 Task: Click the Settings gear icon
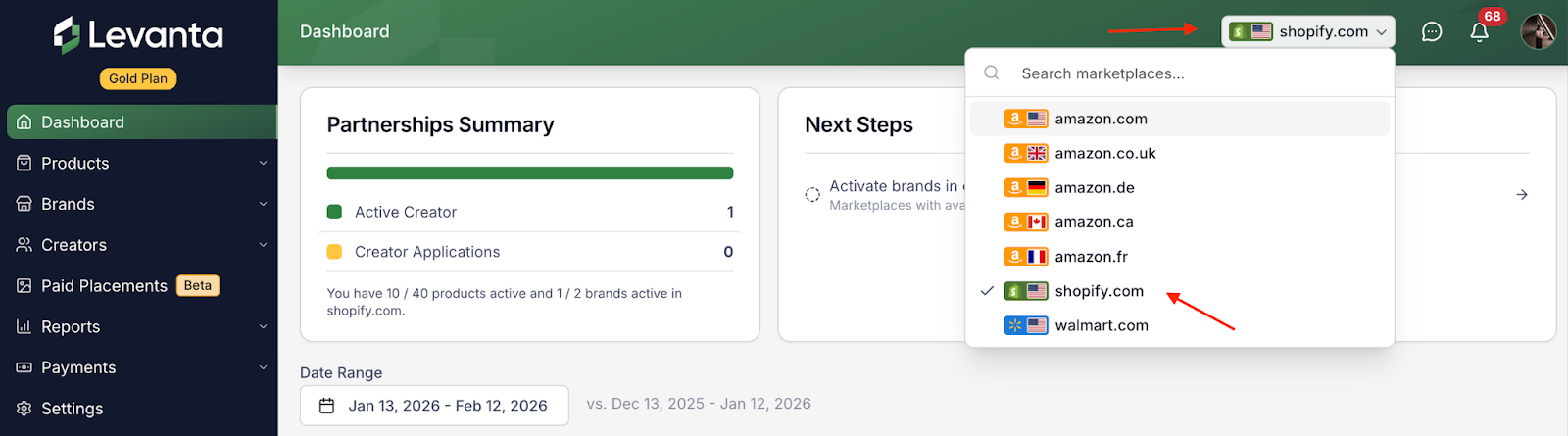[x=24, y=409]
